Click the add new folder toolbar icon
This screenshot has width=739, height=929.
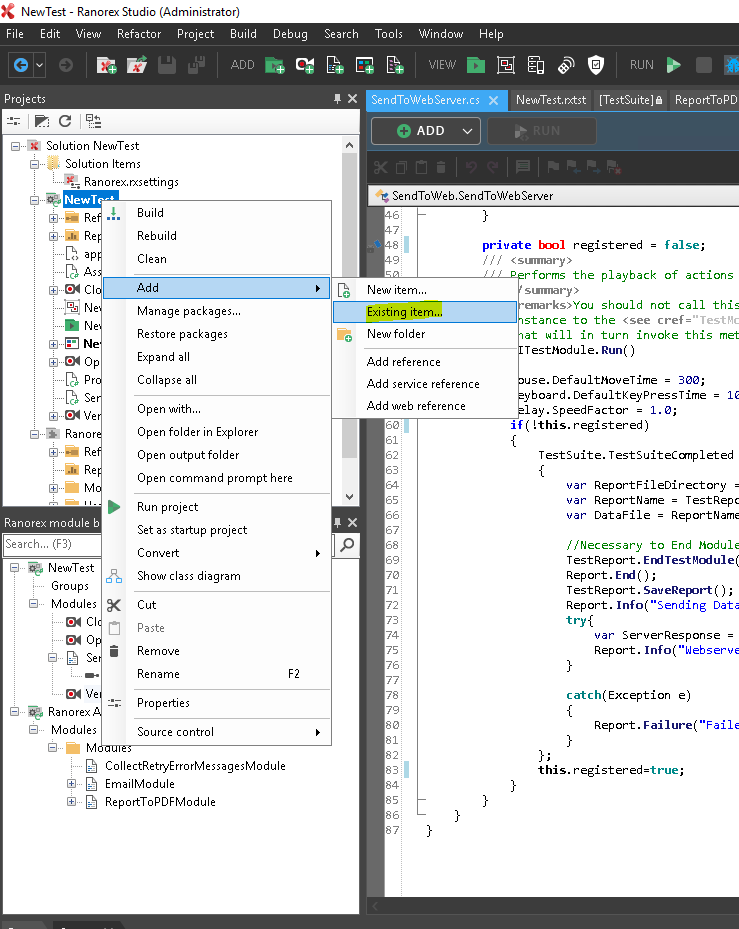point(274,65)
